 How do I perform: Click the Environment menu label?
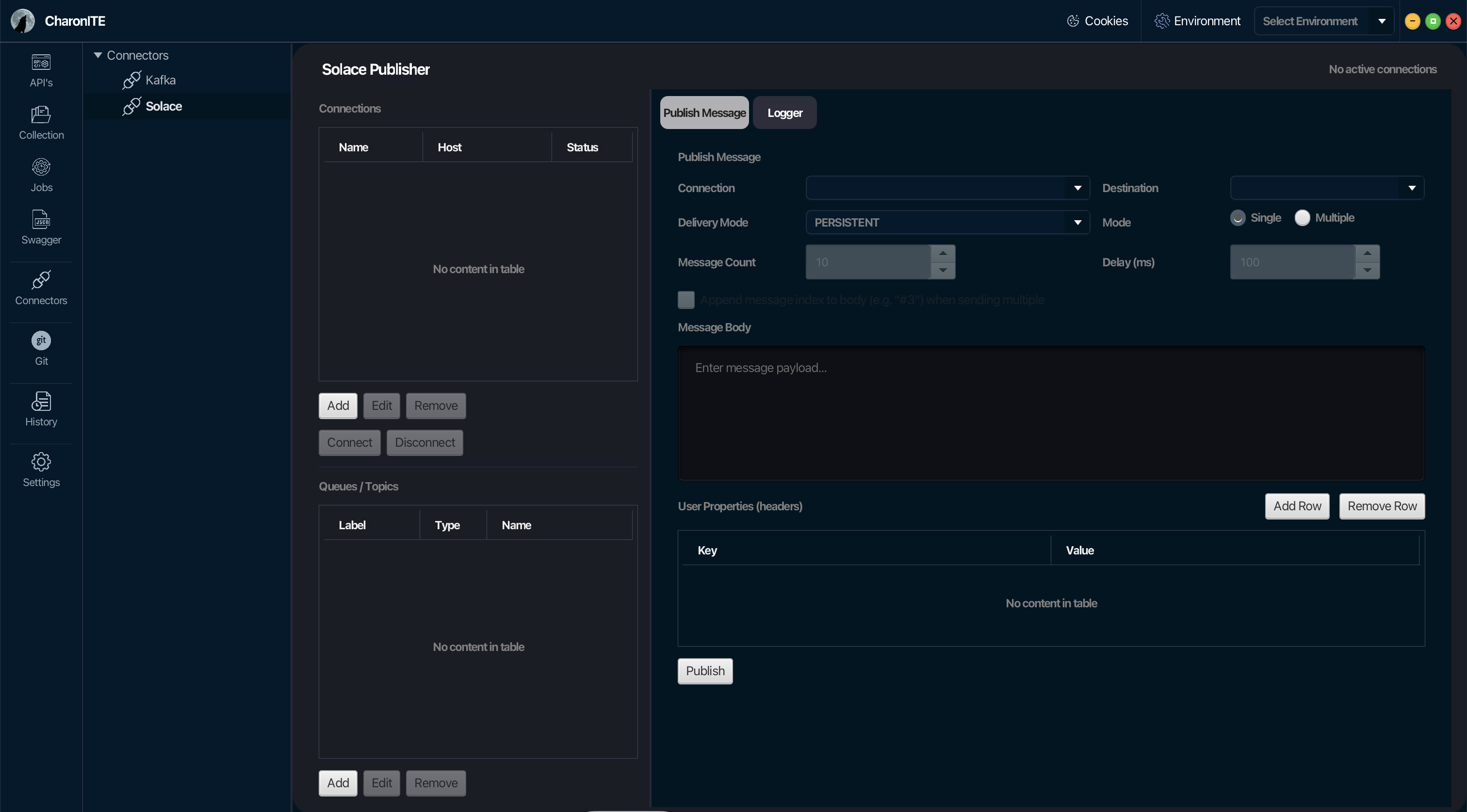[1207, 21]
